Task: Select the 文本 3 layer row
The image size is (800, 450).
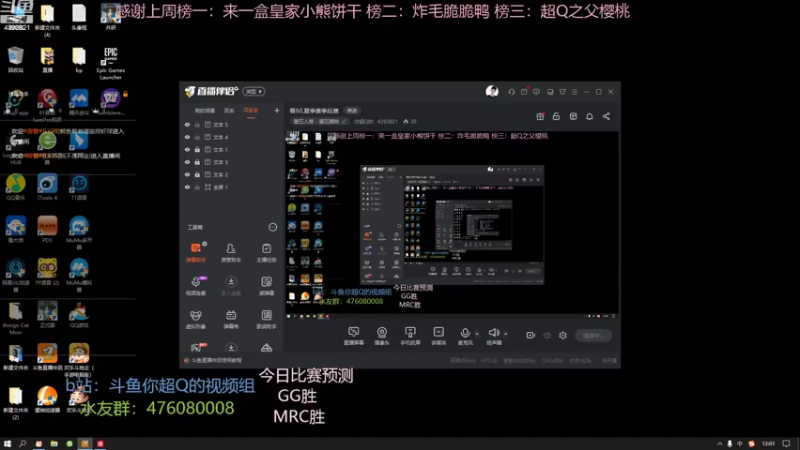Action: tap(232, 162)
